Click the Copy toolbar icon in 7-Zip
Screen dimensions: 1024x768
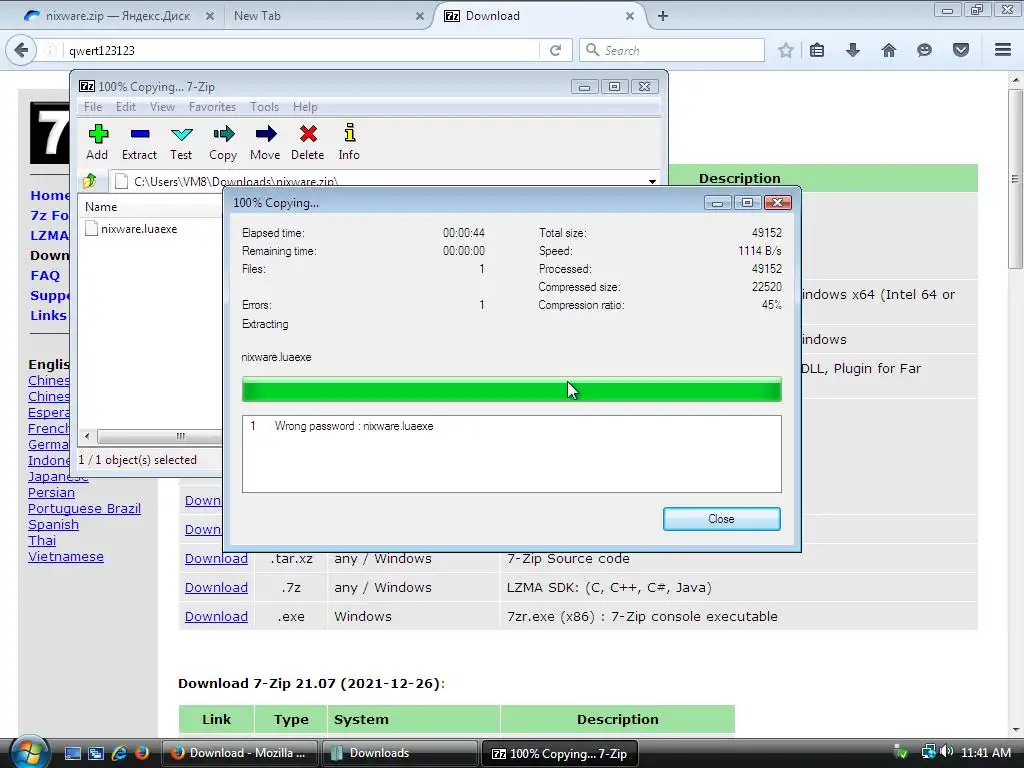[x=223, y=142]
